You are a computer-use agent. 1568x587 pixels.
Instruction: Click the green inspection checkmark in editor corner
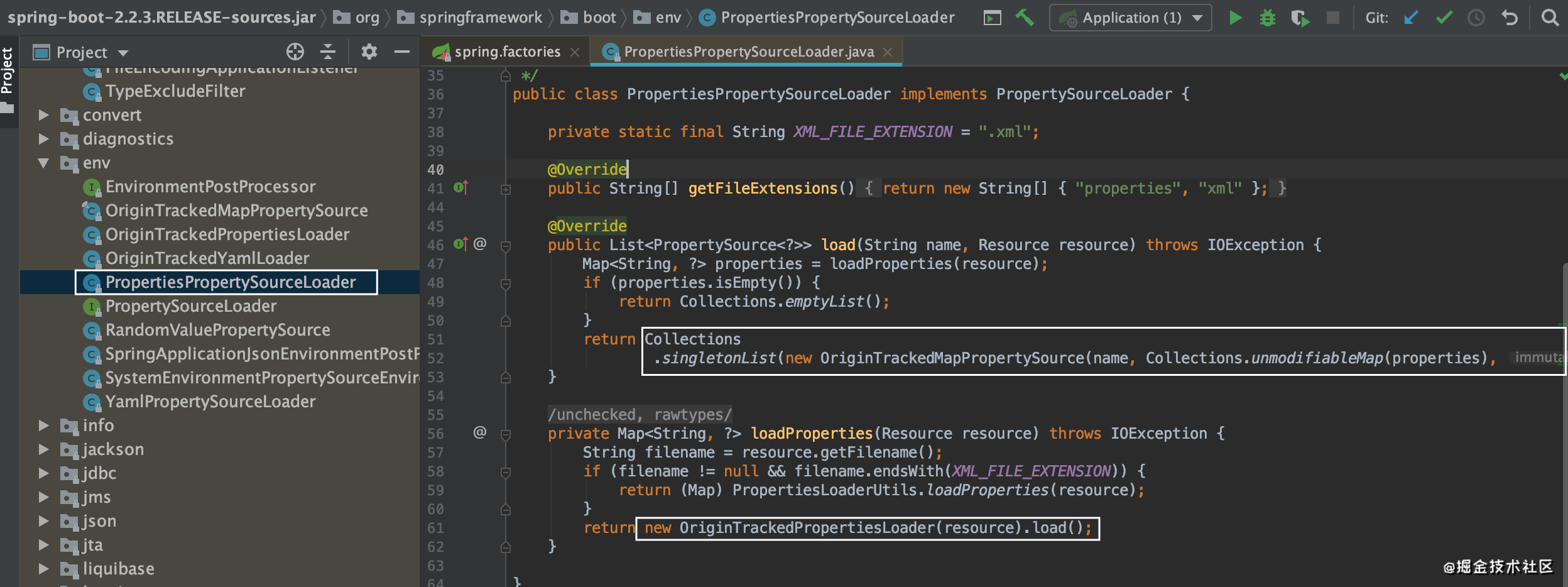tap(1562, 76)
